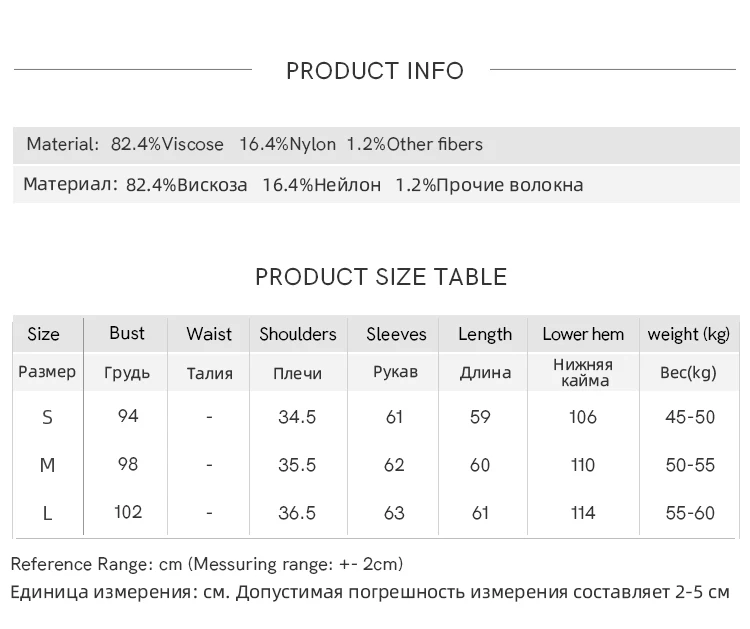The height and width of the screenshot is (629, 750).
Task: Click the Bust column header
Action: 127,333
